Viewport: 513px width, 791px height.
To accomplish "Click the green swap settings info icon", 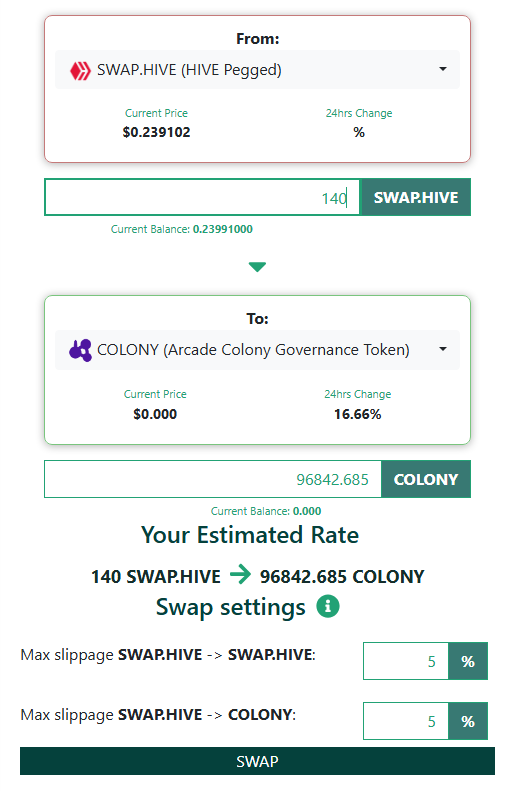I will tap(328, 606).
